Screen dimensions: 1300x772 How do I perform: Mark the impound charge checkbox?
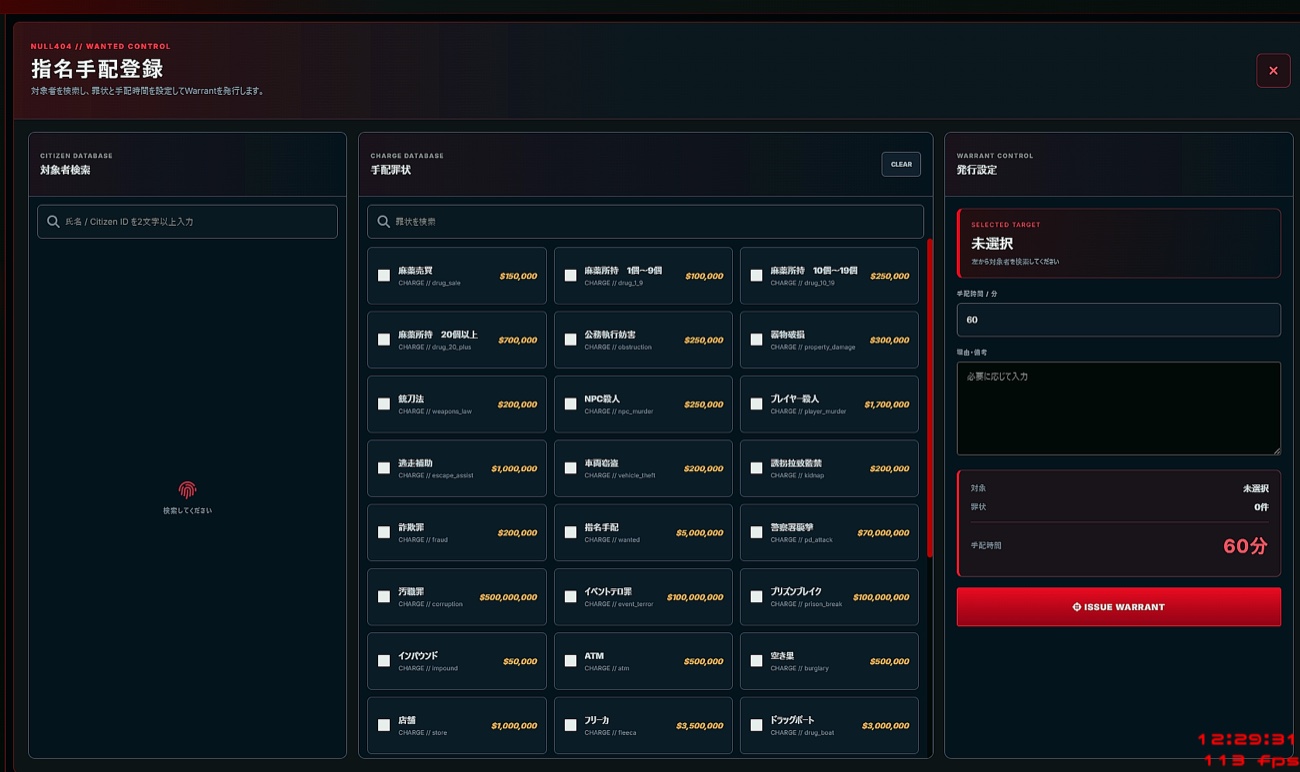tap(384, 661)
